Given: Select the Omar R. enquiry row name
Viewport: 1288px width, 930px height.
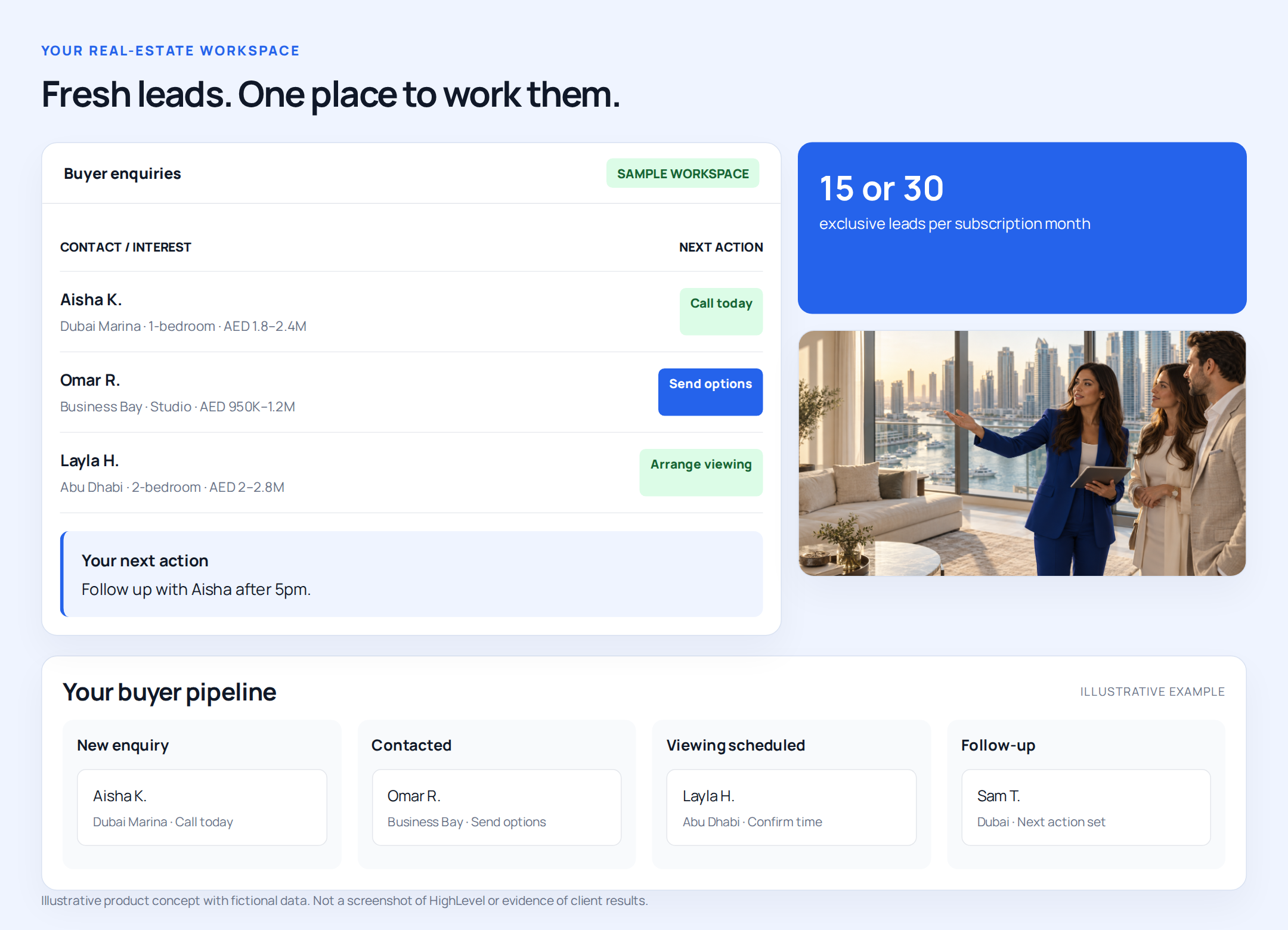Looking at the screenshot, I should click(90, 380).
